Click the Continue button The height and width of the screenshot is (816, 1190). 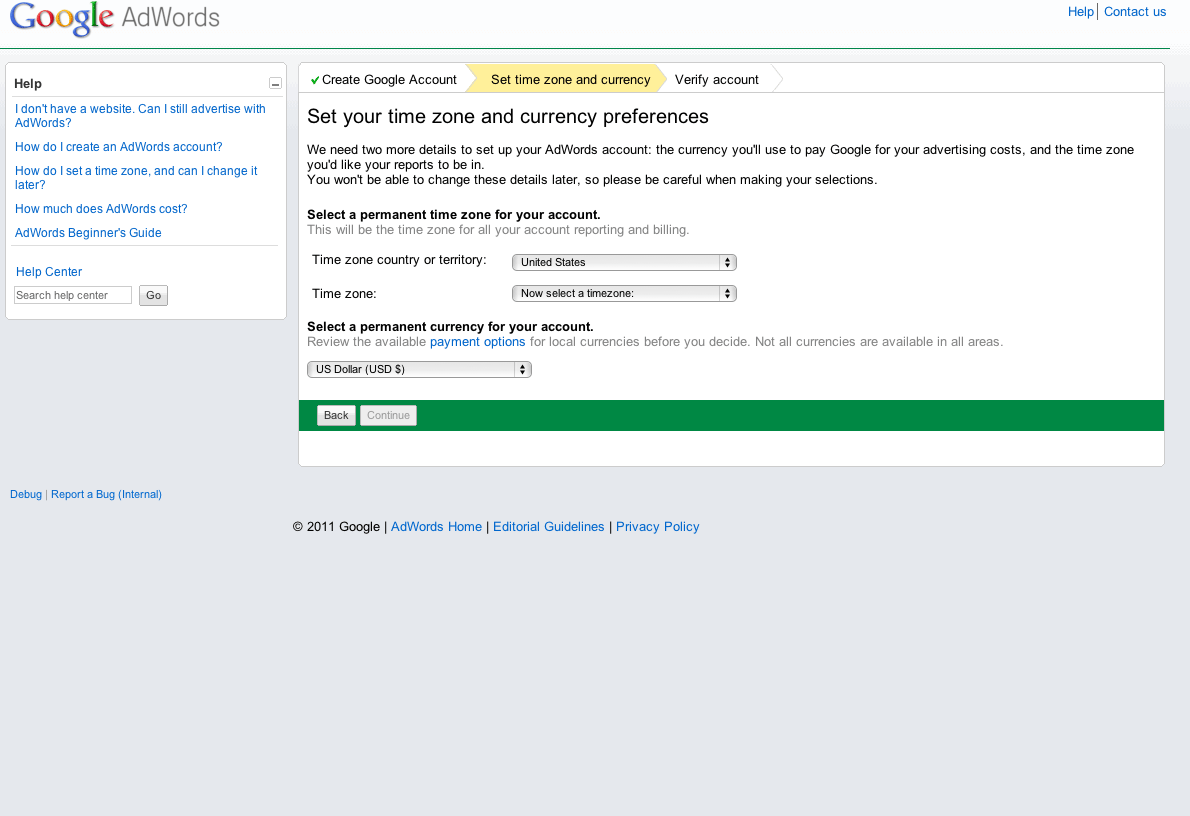tap(389, 415)
